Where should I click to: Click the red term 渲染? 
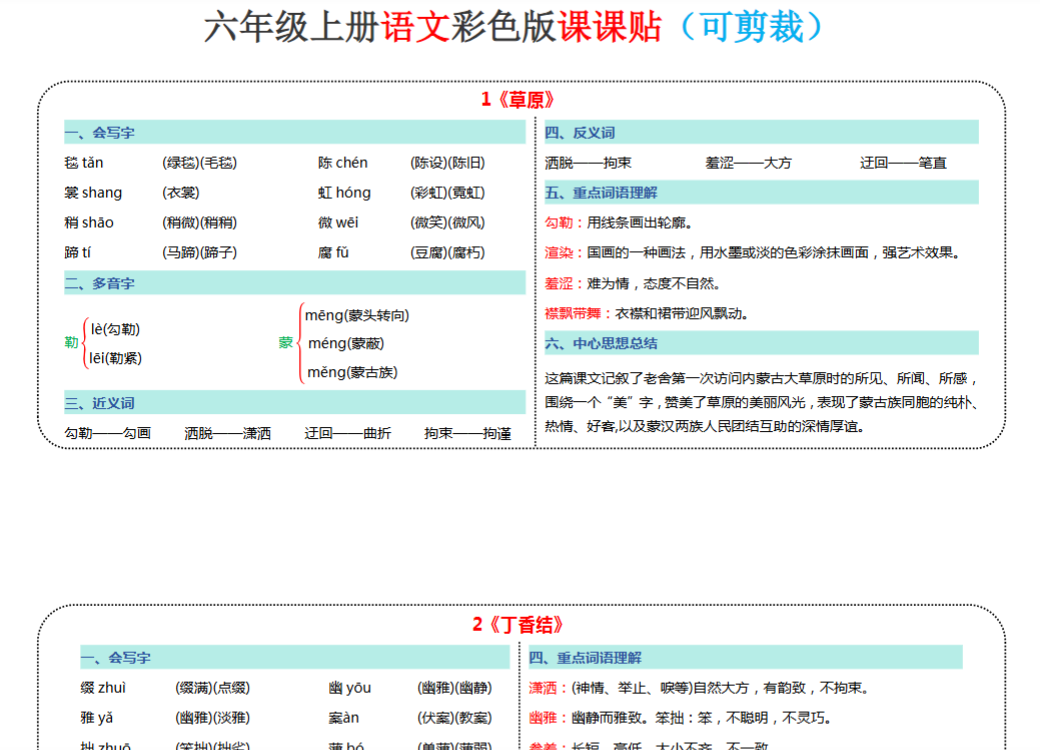click(559, 253)
